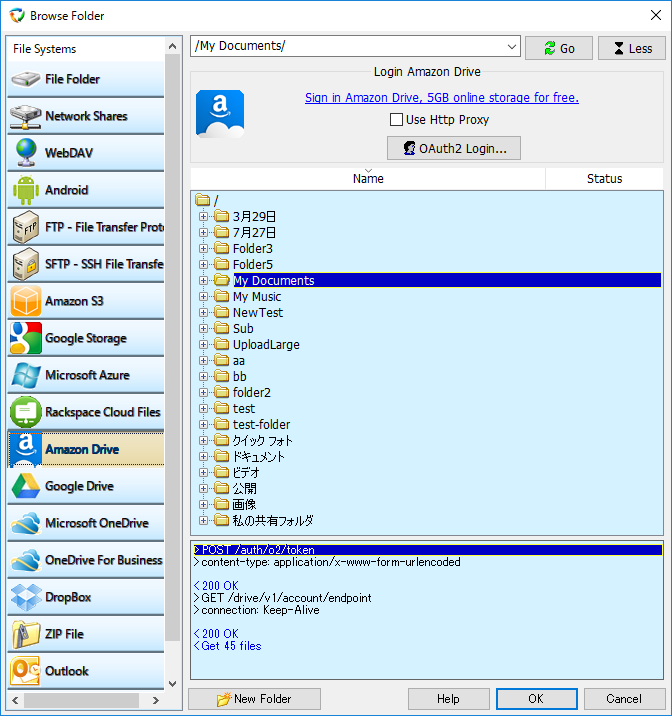Select the OneDrive For Business icon
Image resolution: width=672 pixels, height=716 pixels.
click(x=26, y=560)
